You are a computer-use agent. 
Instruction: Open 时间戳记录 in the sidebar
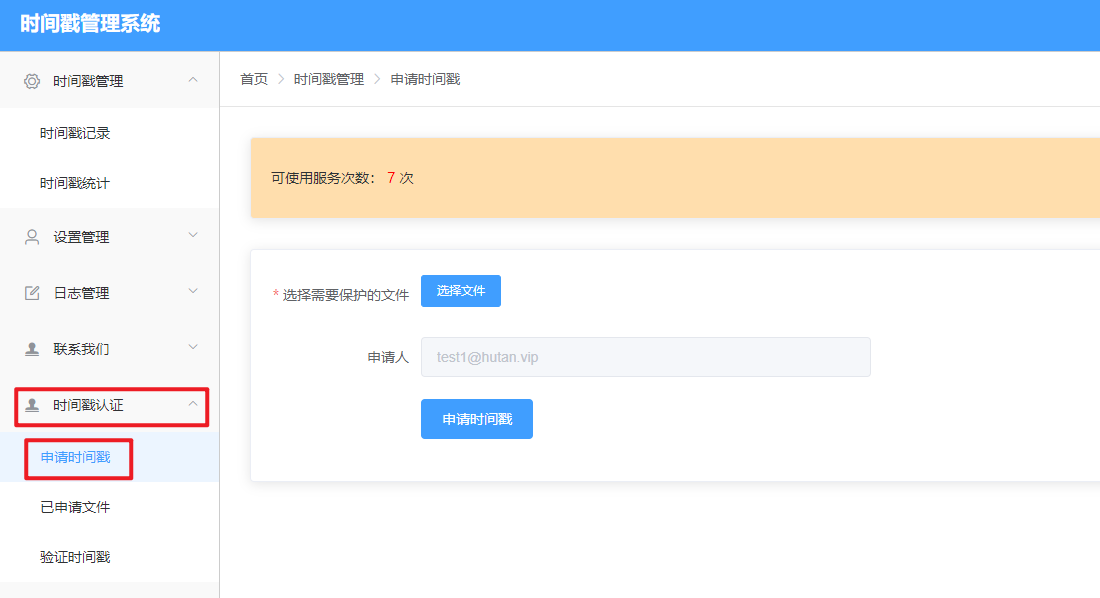click(75, 133)
